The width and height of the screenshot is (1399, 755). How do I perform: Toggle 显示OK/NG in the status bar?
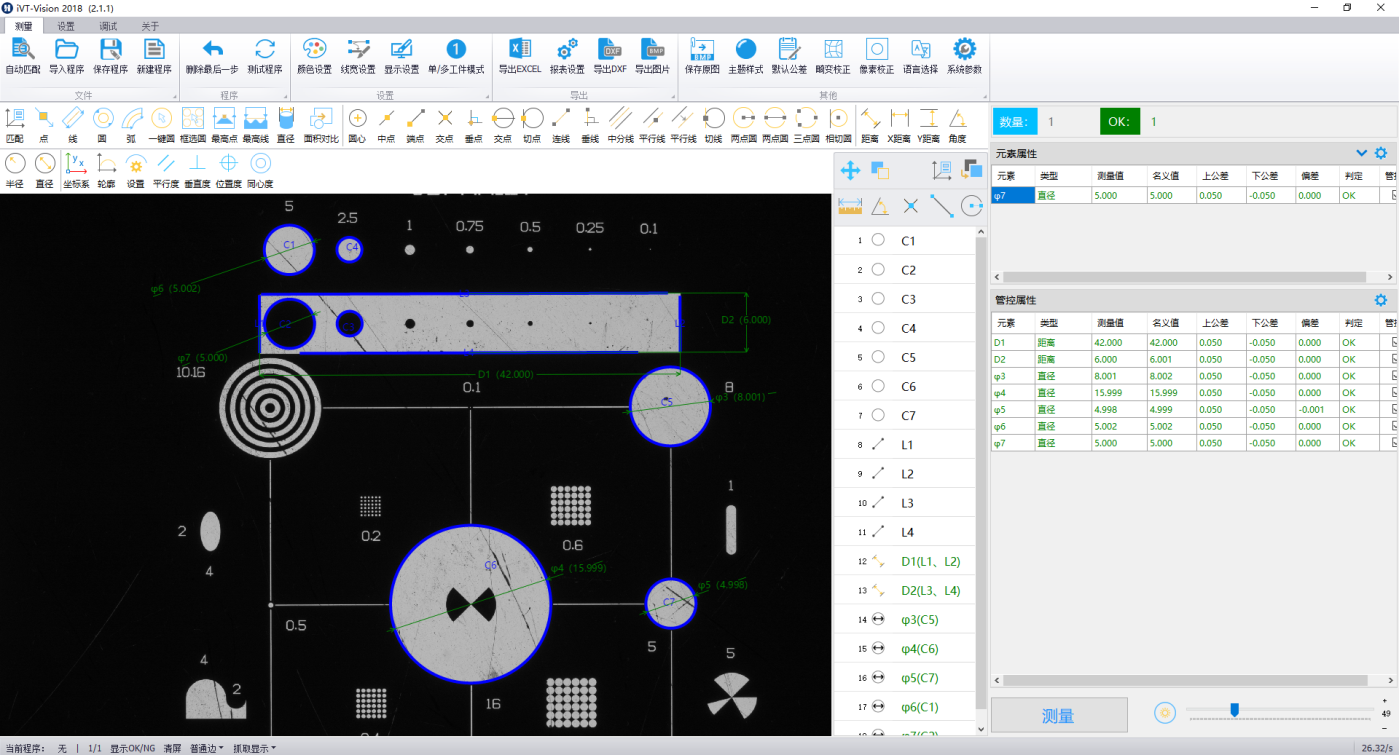point(132,748)
